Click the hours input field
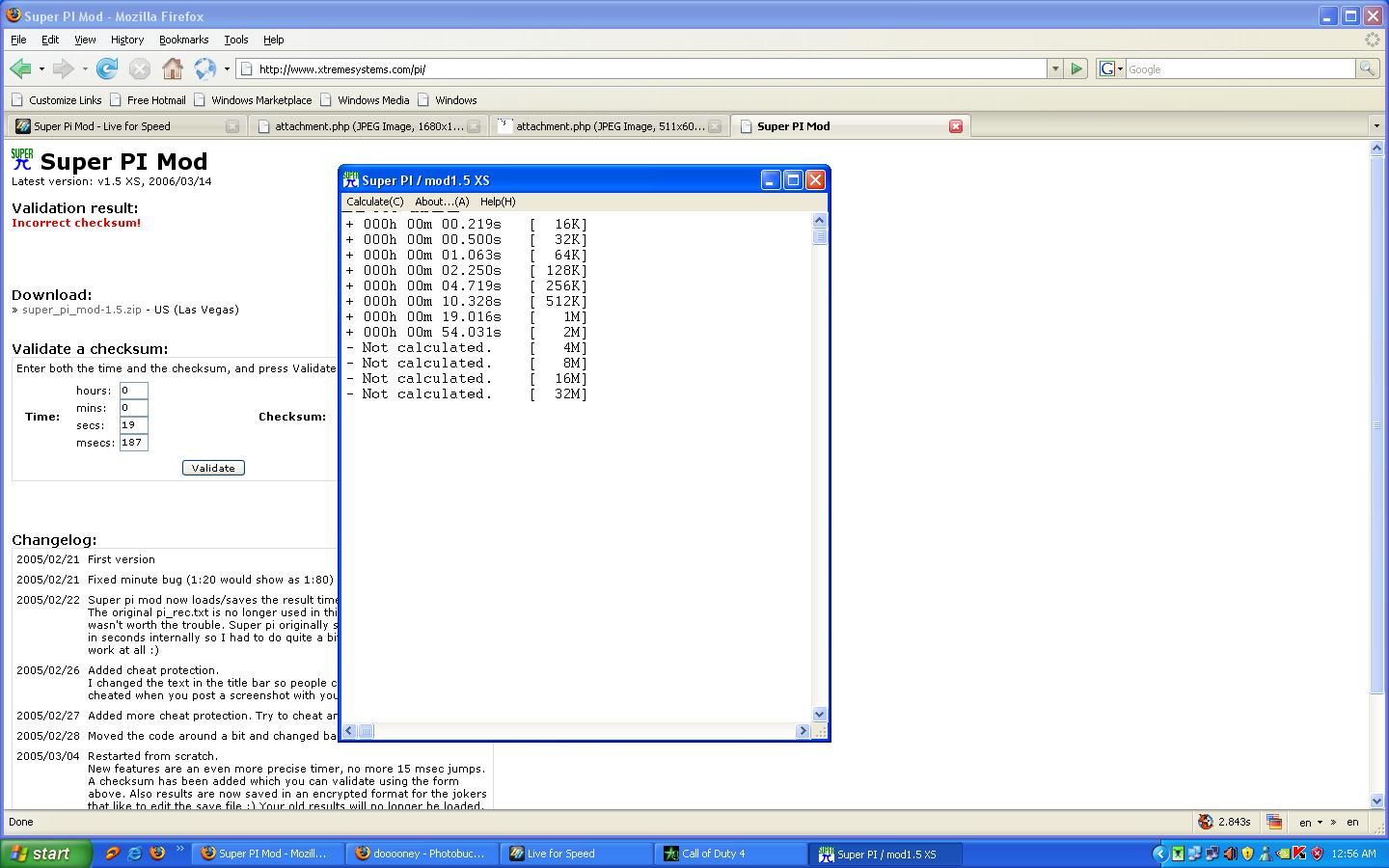 tap(133, 391)
